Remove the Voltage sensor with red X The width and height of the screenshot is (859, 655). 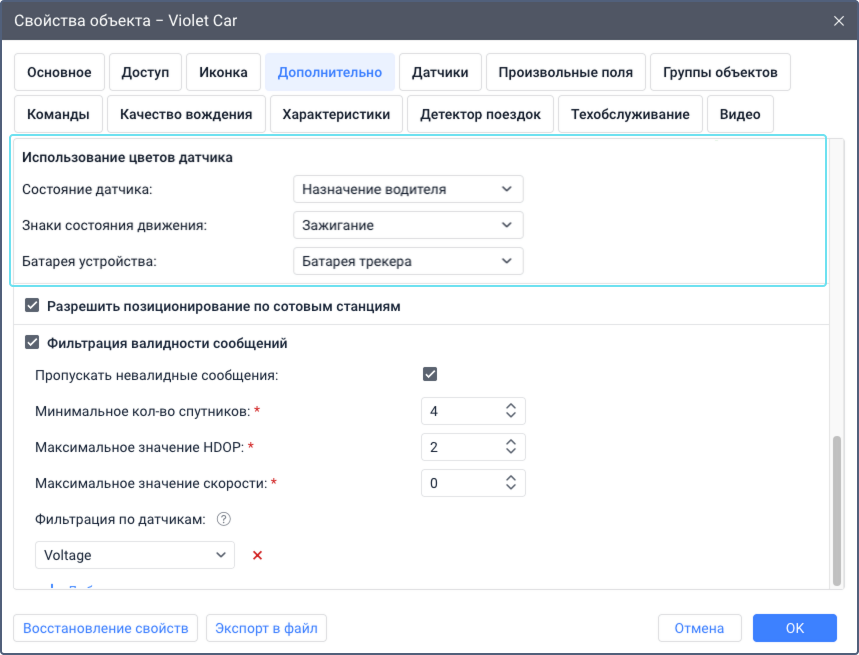[x=257, y=555]
